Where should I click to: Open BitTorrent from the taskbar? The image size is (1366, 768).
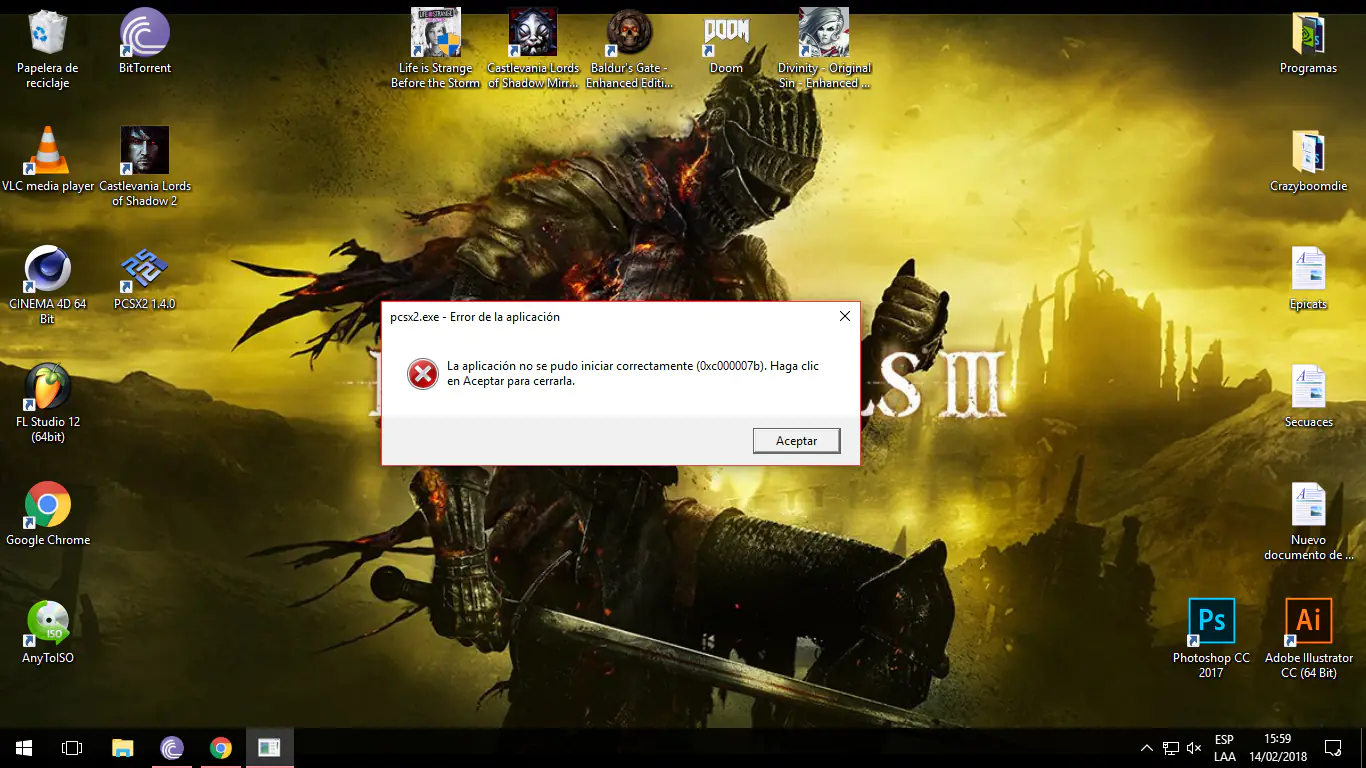pyautogui.click(x=172, y=748)
